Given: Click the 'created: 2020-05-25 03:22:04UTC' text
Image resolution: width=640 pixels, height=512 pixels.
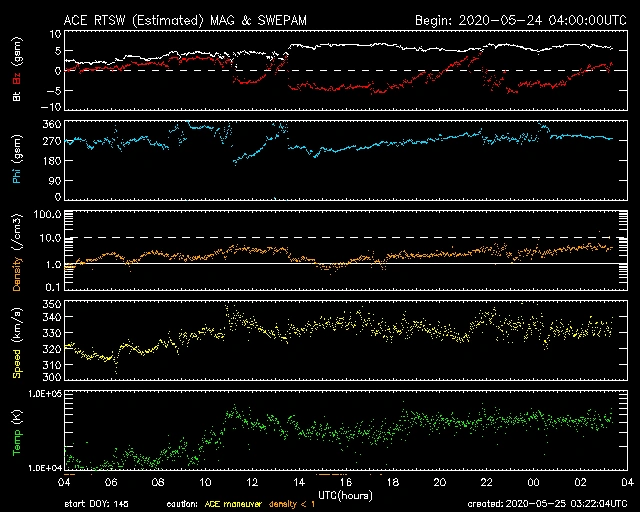Looking at the screenshot, I should click(547, 504).
